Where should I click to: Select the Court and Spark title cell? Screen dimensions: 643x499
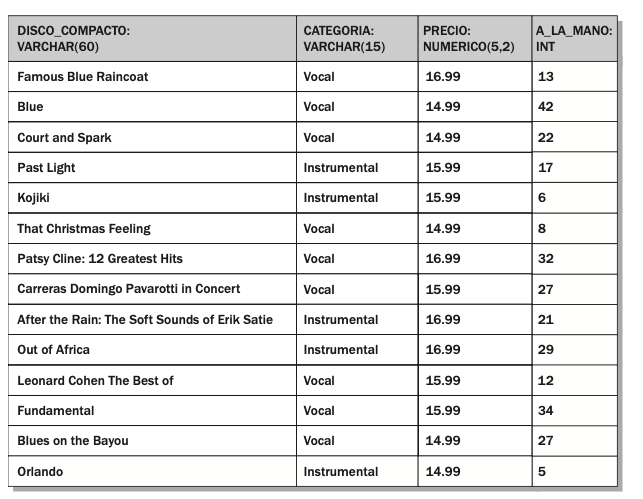pos(65,137)
